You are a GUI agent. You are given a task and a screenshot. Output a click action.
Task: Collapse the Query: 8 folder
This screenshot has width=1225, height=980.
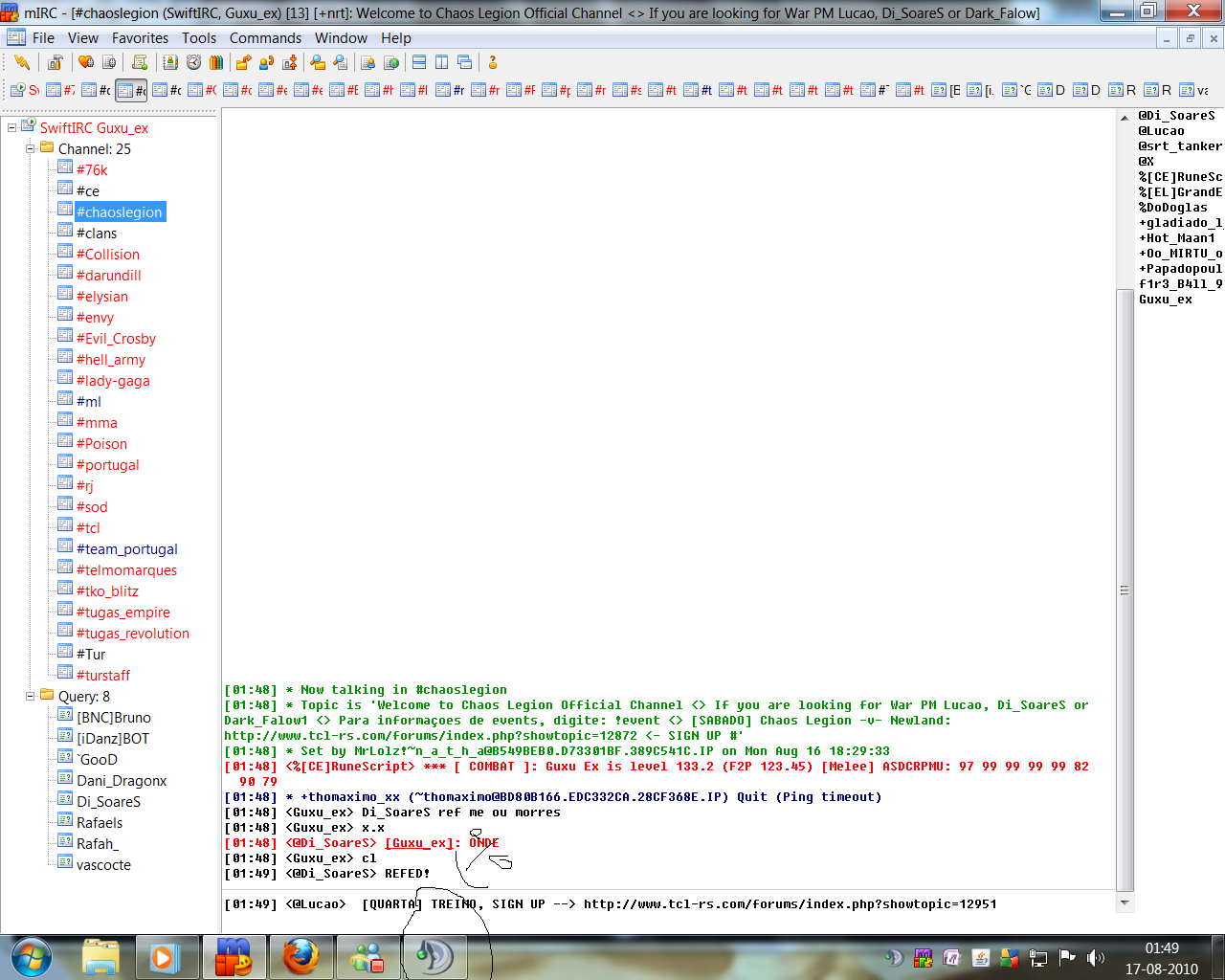pos(31,697)
